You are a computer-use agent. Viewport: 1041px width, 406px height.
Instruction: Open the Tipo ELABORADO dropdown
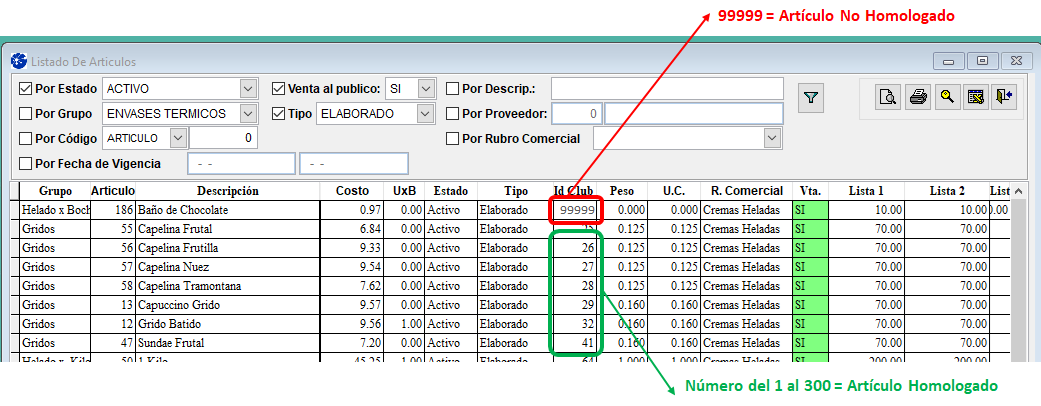[426, 113]
